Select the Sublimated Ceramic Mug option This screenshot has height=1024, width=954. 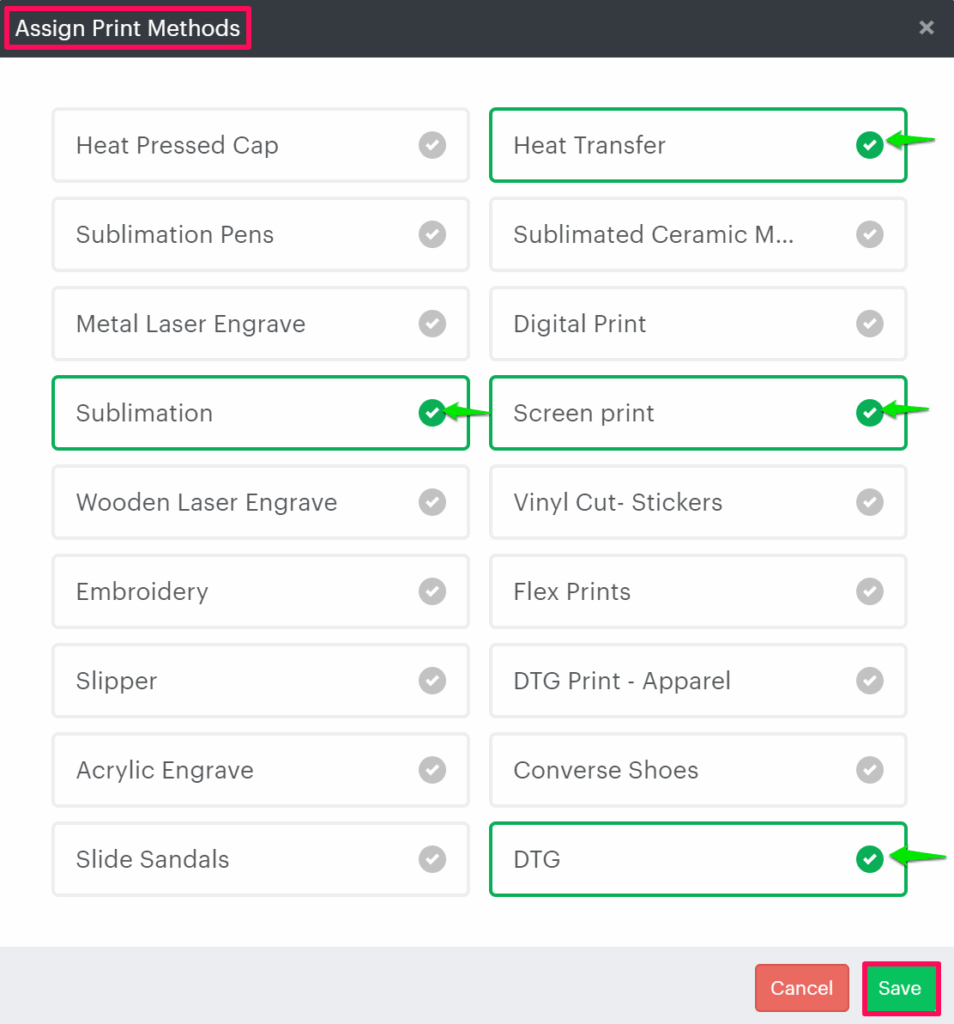pyautogui.click(x=697, y=235)
